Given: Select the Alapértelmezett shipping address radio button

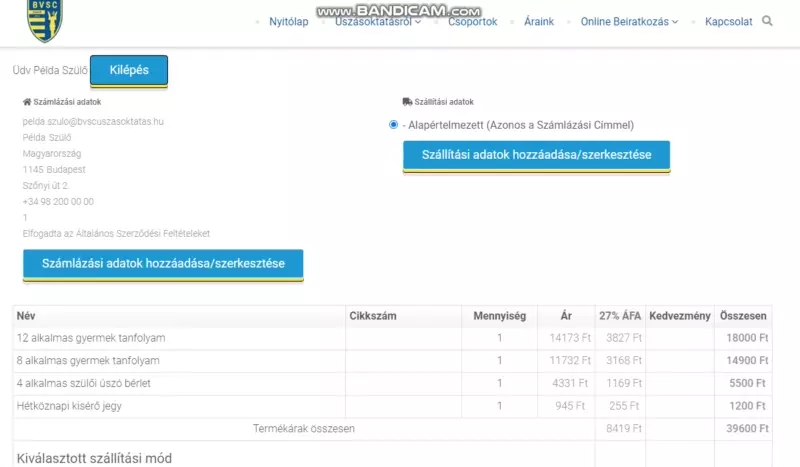Looking at the screenshot, I should click(x=394, y=125).
